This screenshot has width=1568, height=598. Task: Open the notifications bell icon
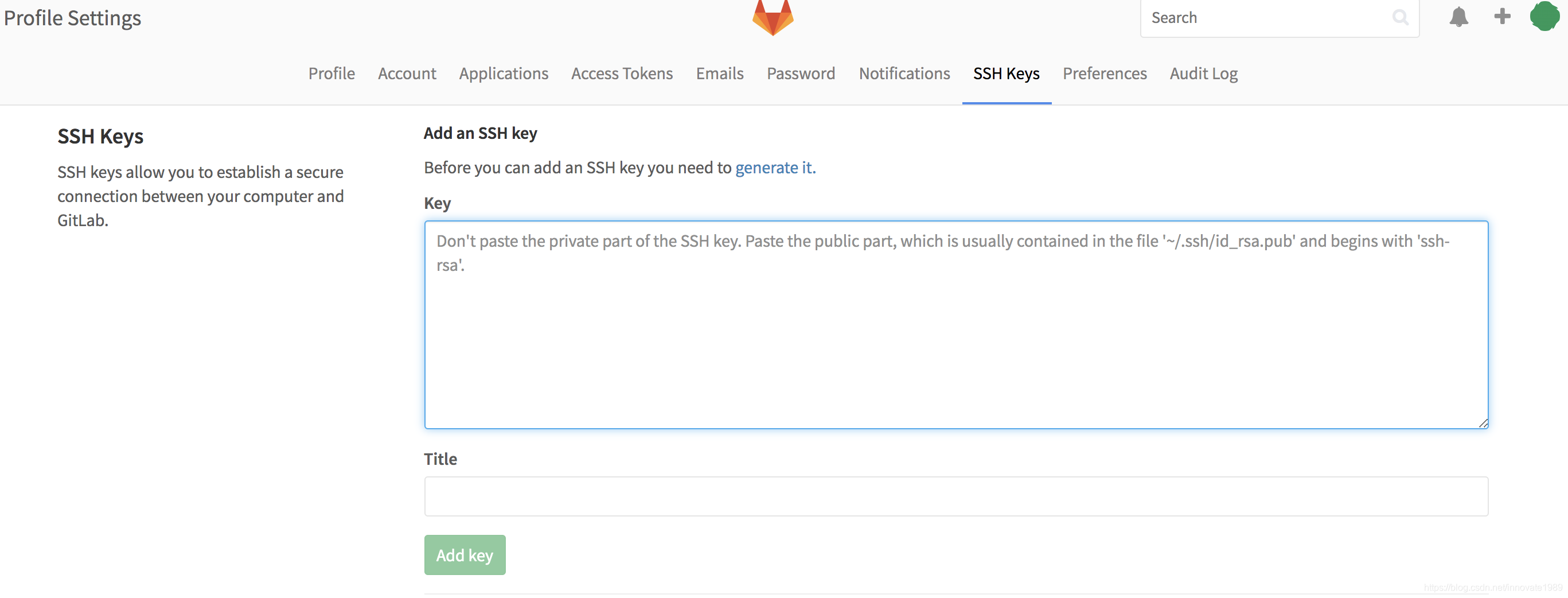[x=1460, y=17]
